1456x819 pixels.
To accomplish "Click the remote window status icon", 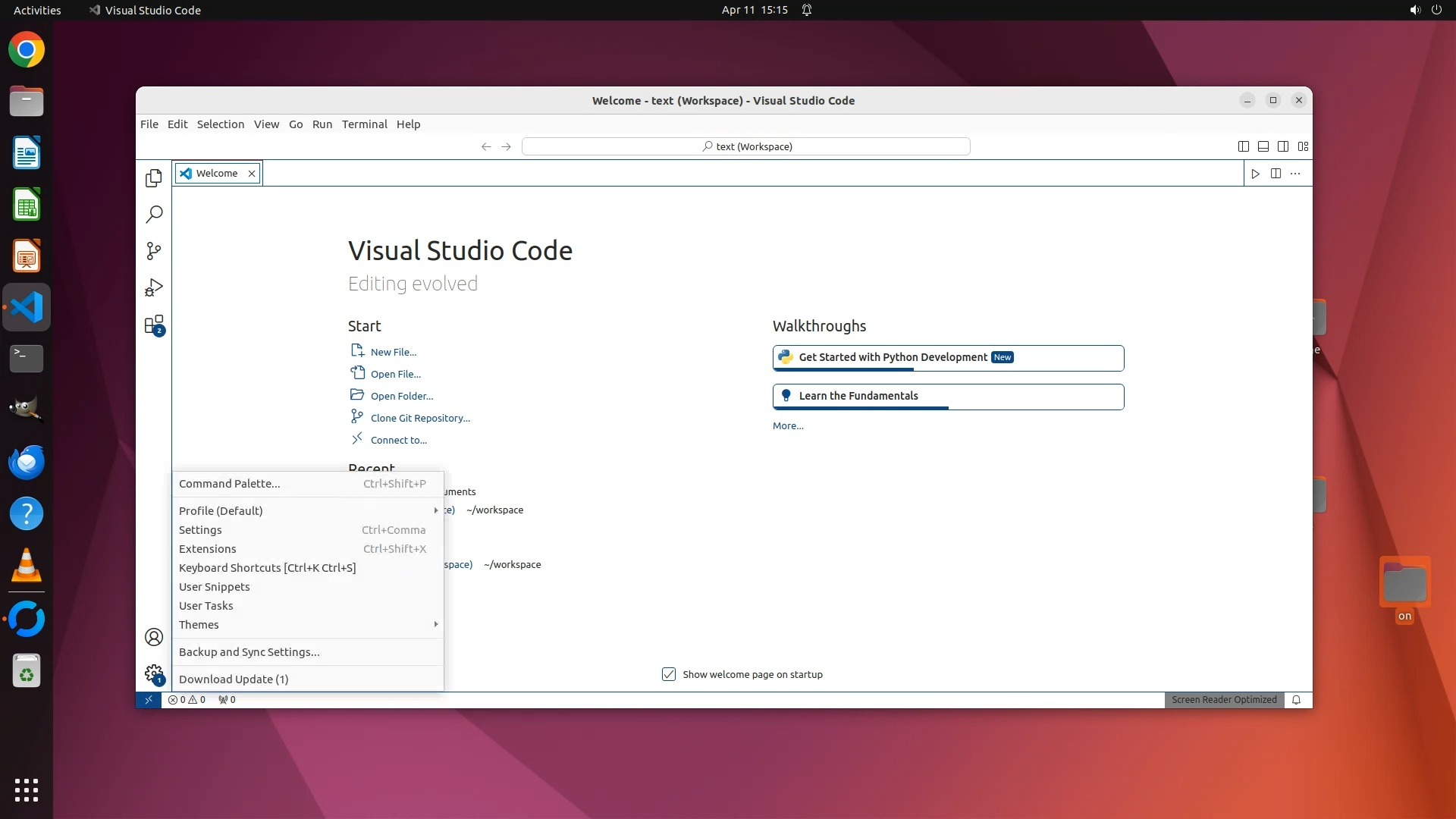I will [149, 700].
